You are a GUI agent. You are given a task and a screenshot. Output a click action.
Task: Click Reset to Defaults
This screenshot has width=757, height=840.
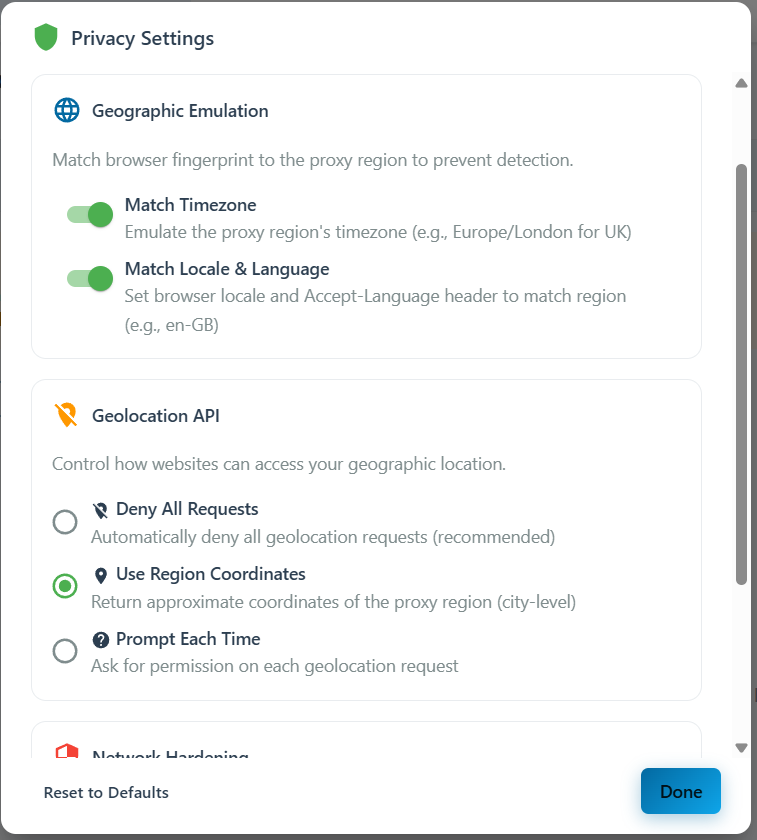click(x=106, y=792)
